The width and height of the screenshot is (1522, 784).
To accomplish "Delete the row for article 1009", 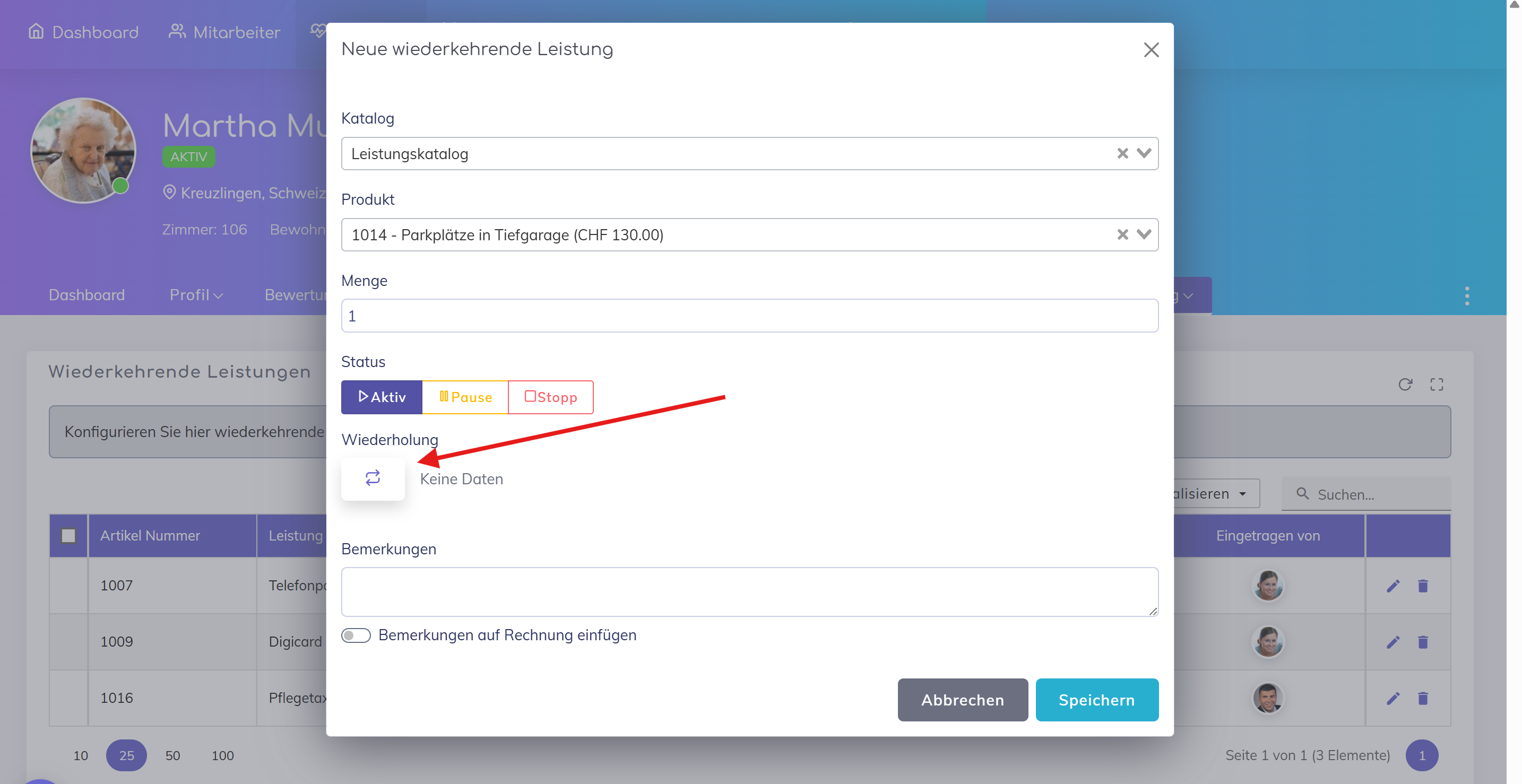I will [1423, 642].
